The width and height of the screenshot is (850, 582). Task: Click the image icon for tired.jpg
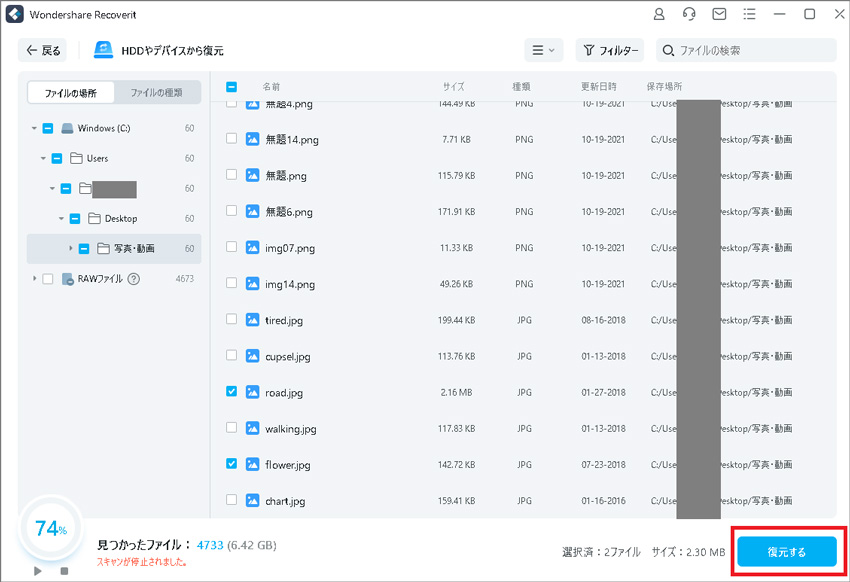pyautogui.click(x=253, y=320)
